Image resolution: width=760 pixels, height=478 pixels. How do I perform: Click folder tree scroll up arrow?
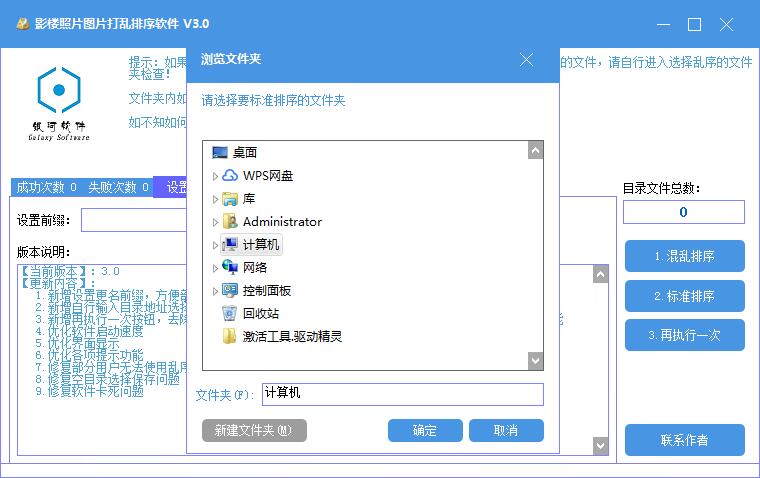[535, 151]
